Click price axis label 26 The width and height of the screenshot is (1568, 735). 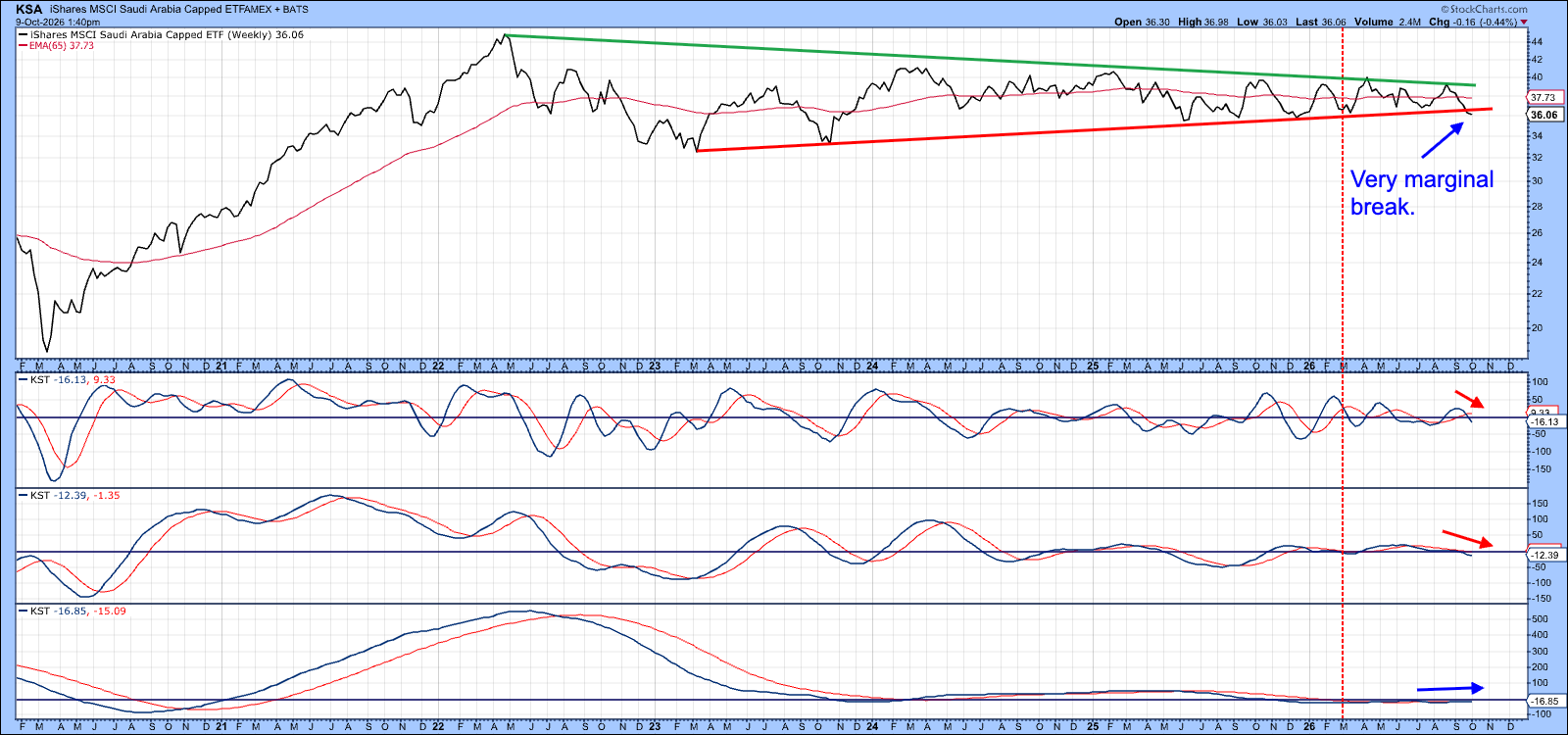point(1537,232)
